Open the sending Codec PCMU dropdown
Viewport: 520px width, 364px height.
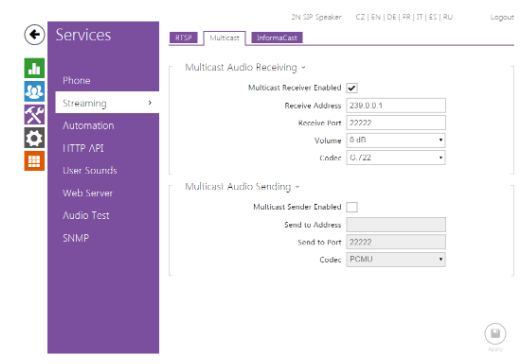pos(396,259)
